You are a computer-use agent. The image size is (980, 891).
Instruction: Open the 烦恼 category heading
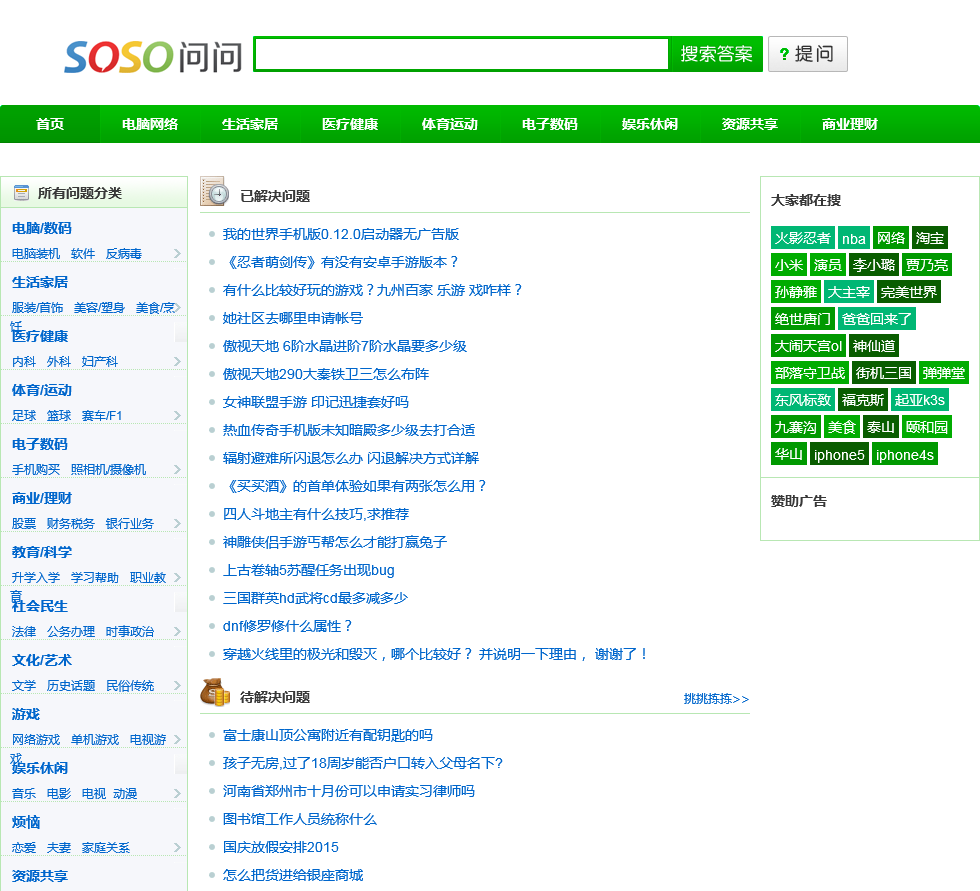(26, 822)
